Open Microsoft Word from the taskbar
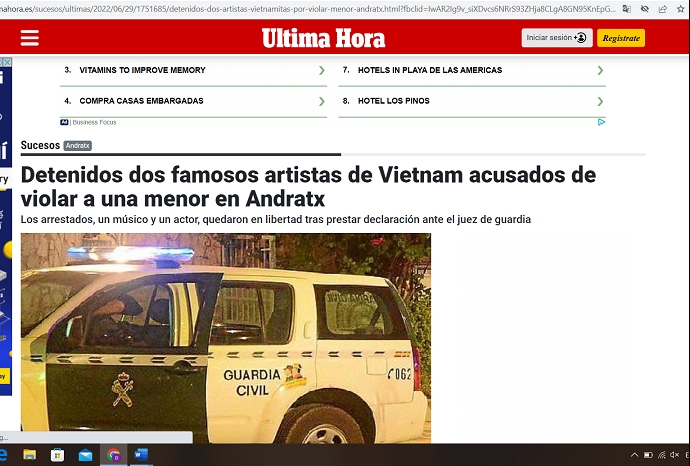690x466 pixels. coord(139,455)
